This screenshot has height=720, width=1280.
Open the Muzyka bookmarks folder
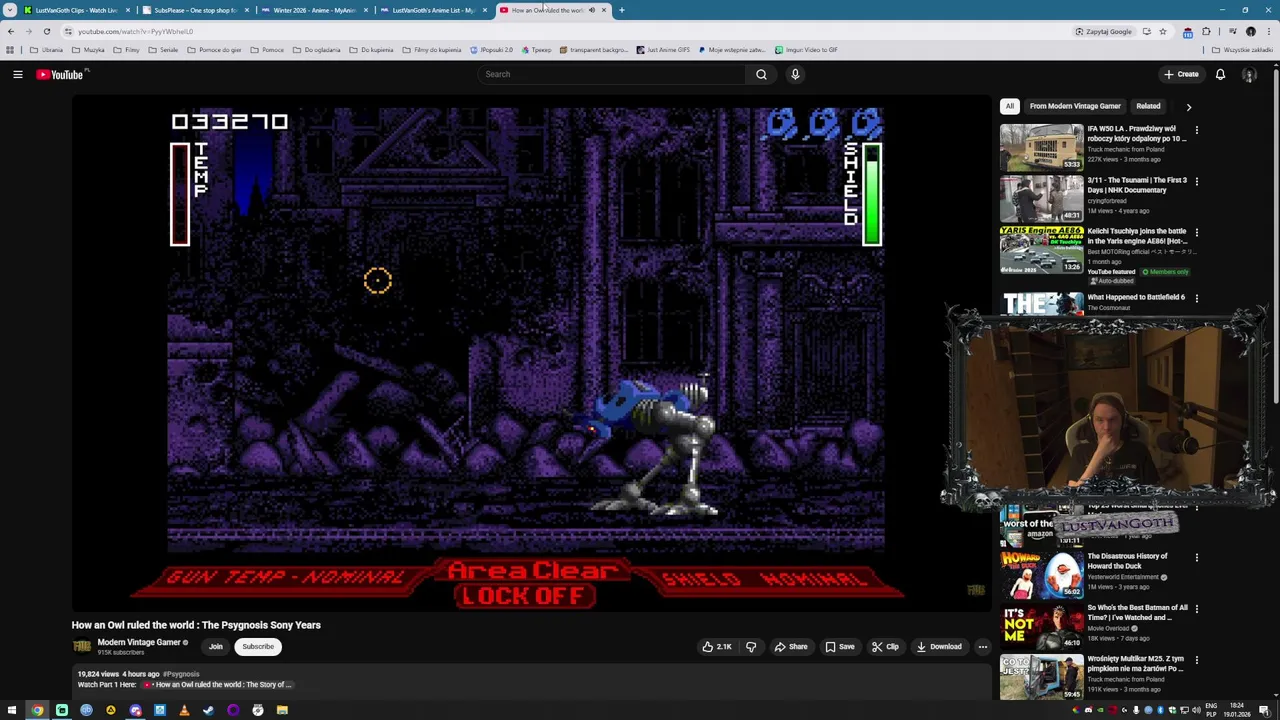click(x=88, y=50)
